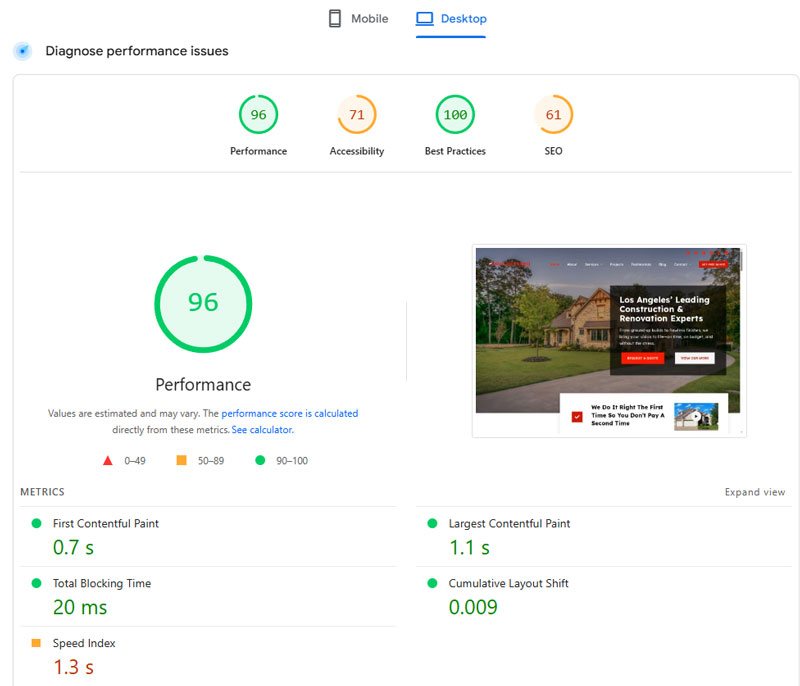Click the green circle 90–100 legend icon

coord(260,461)
